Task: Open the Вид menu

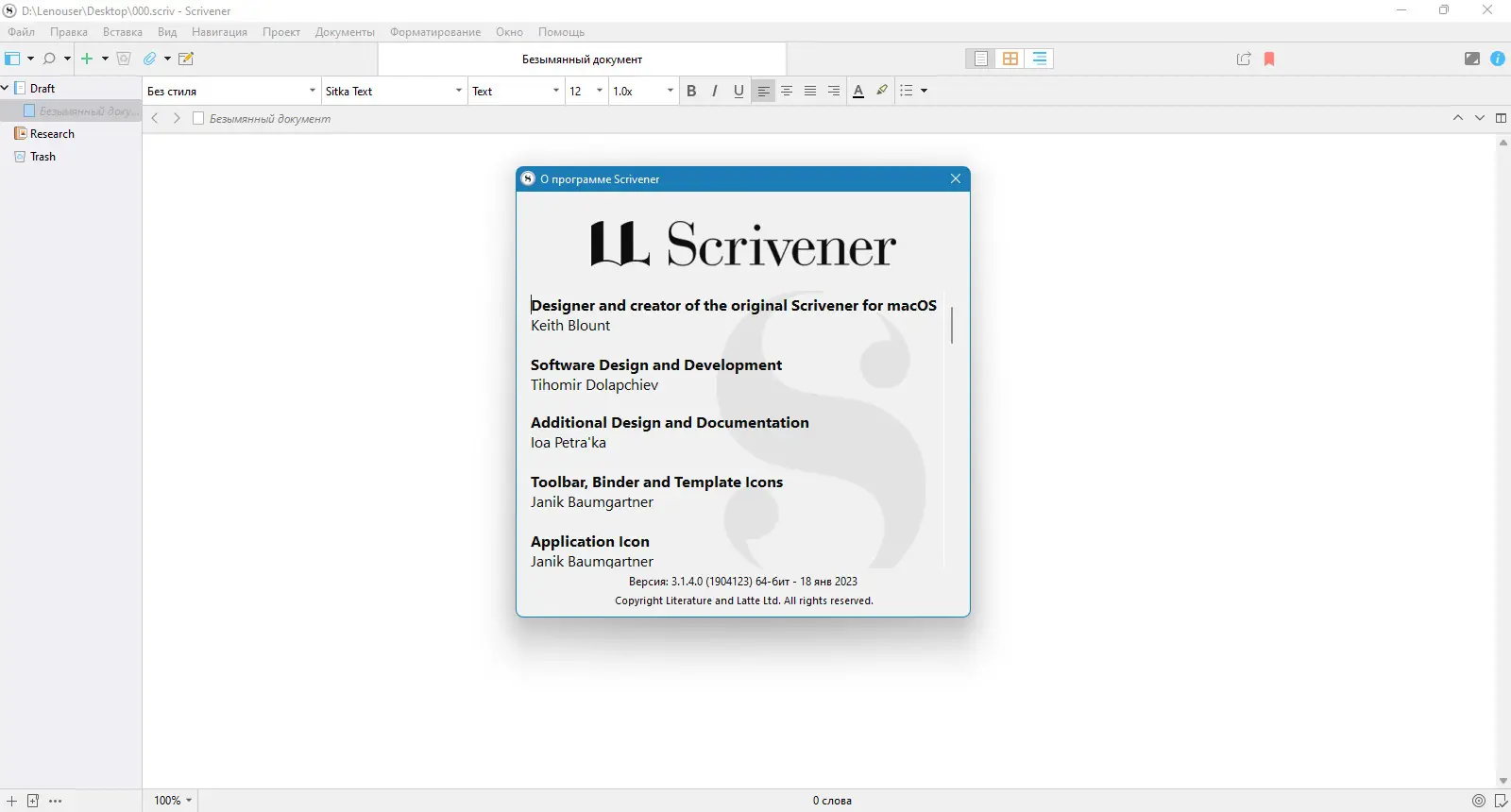Action: pyautogui.click(x=167, y=32)
